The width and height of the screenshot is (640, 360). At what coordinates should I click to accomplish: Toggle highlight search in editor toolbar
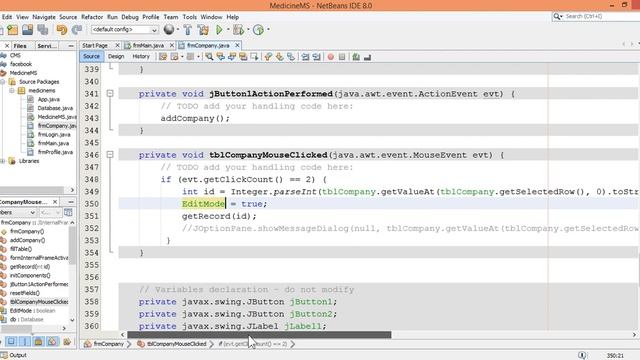[243, 57]
